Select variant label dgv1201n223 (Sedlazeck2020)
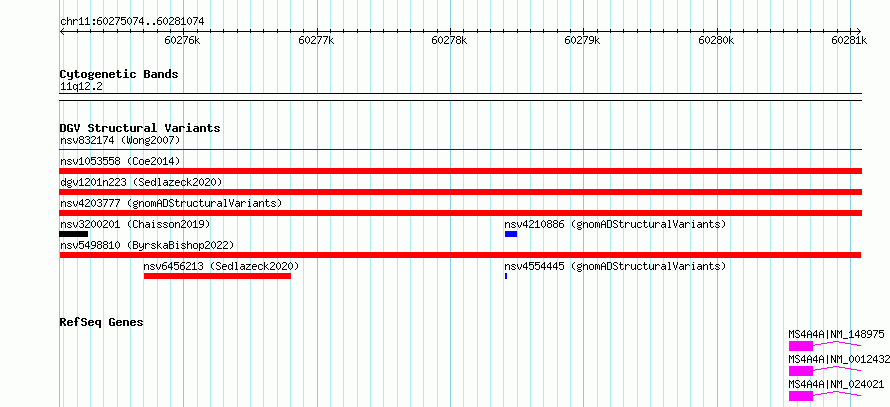 pyautogui.click(x=141, y=182)
